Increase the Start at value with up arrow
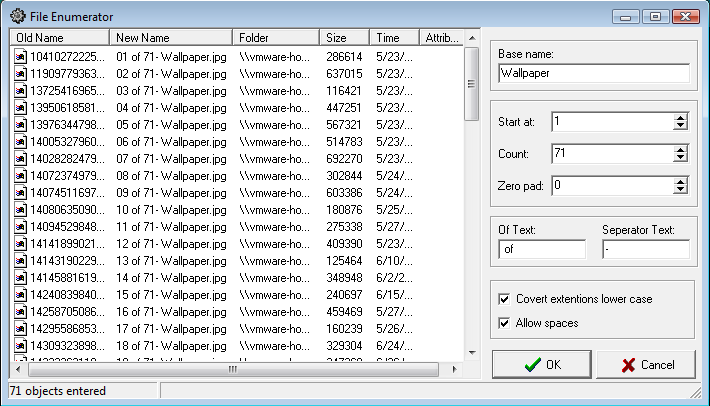Screen dimensions: 710x406 tap(680, 117)
